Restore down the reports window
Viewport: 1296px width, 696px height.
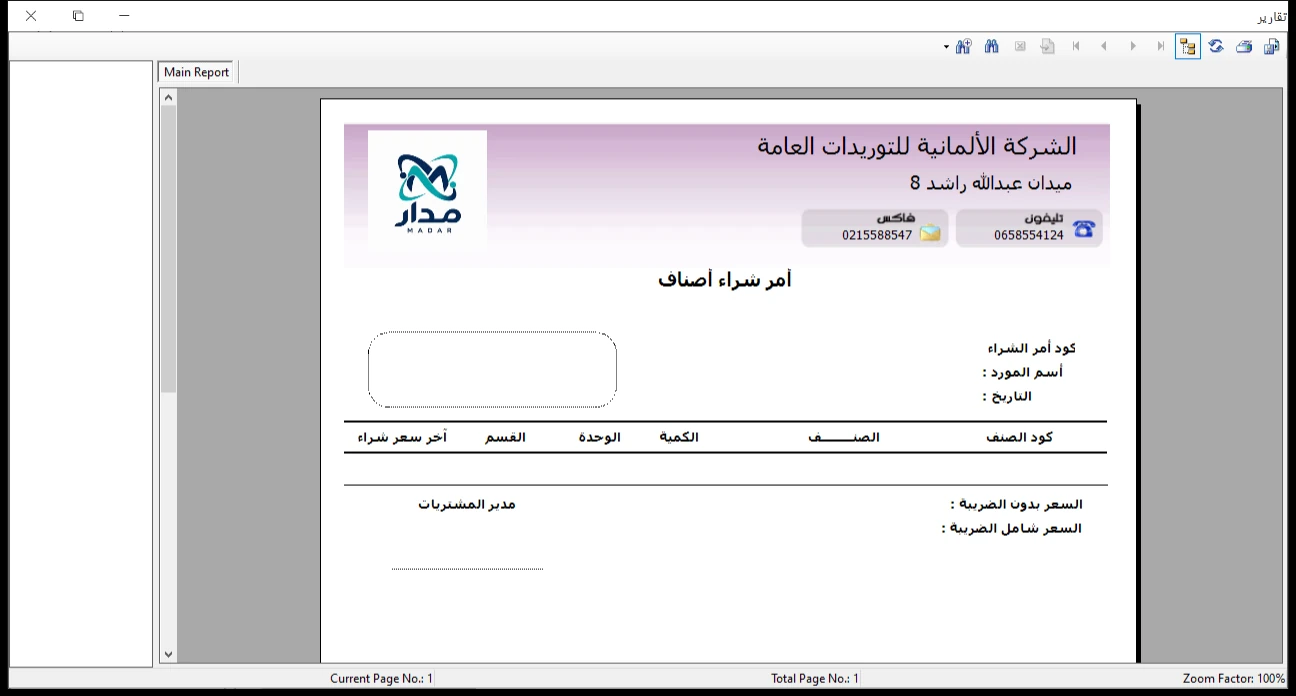78,16
